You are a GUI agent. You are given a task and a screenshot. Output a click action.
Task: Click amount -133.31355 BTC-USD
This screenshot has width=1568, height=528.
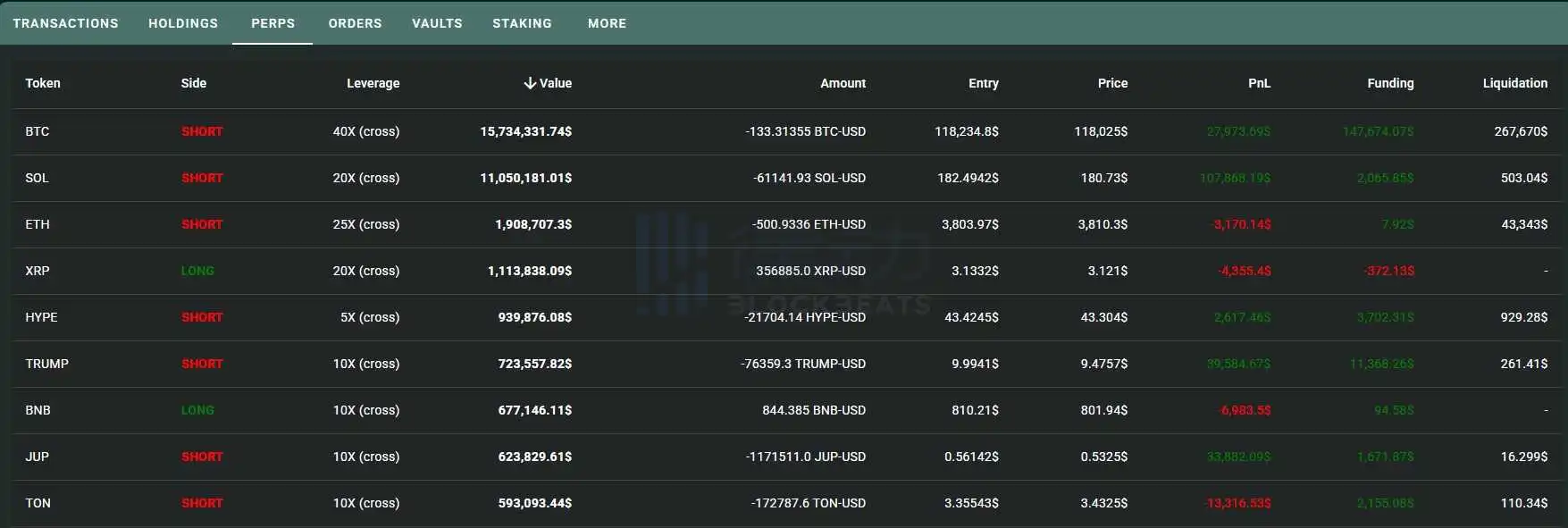[806, 131]
